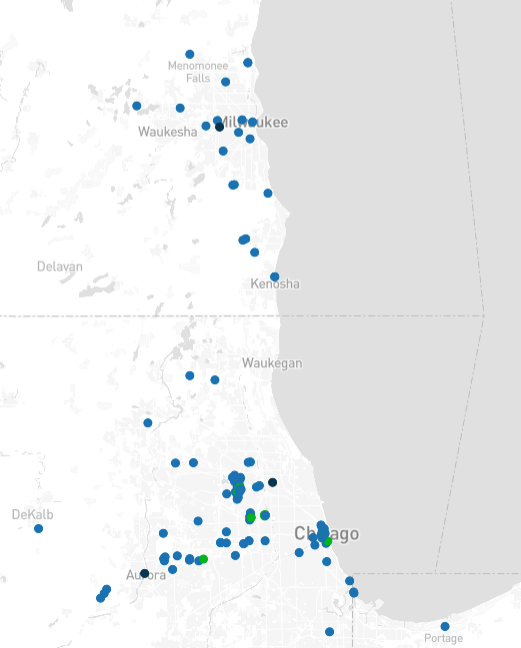Viewport: 521px width, 648px height.
Task: Select the marker just north of Kenosha
Action: 255,252
